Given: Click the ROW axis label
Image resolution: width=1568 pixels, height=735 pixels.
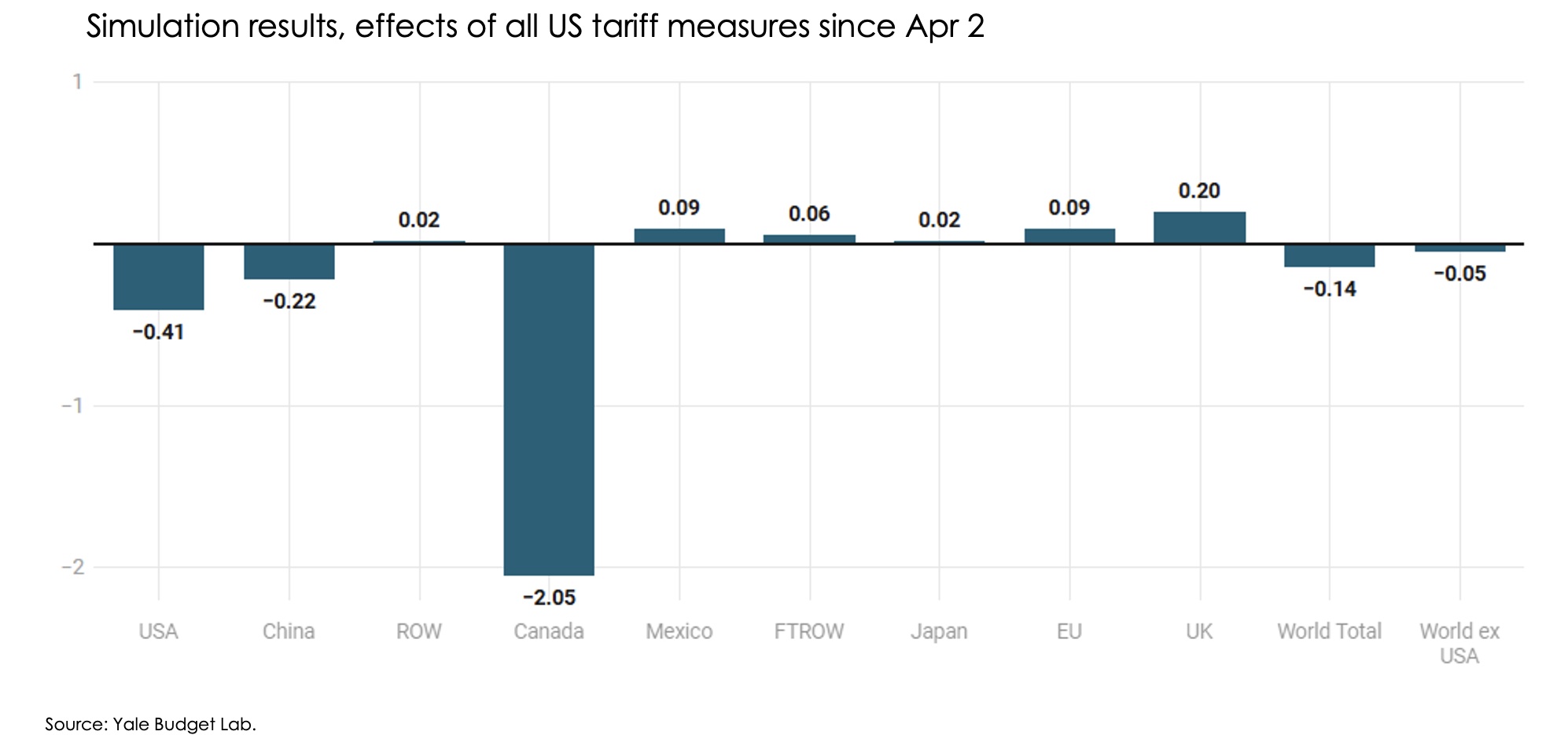Looking at the screenshot, I should point(419,631).
